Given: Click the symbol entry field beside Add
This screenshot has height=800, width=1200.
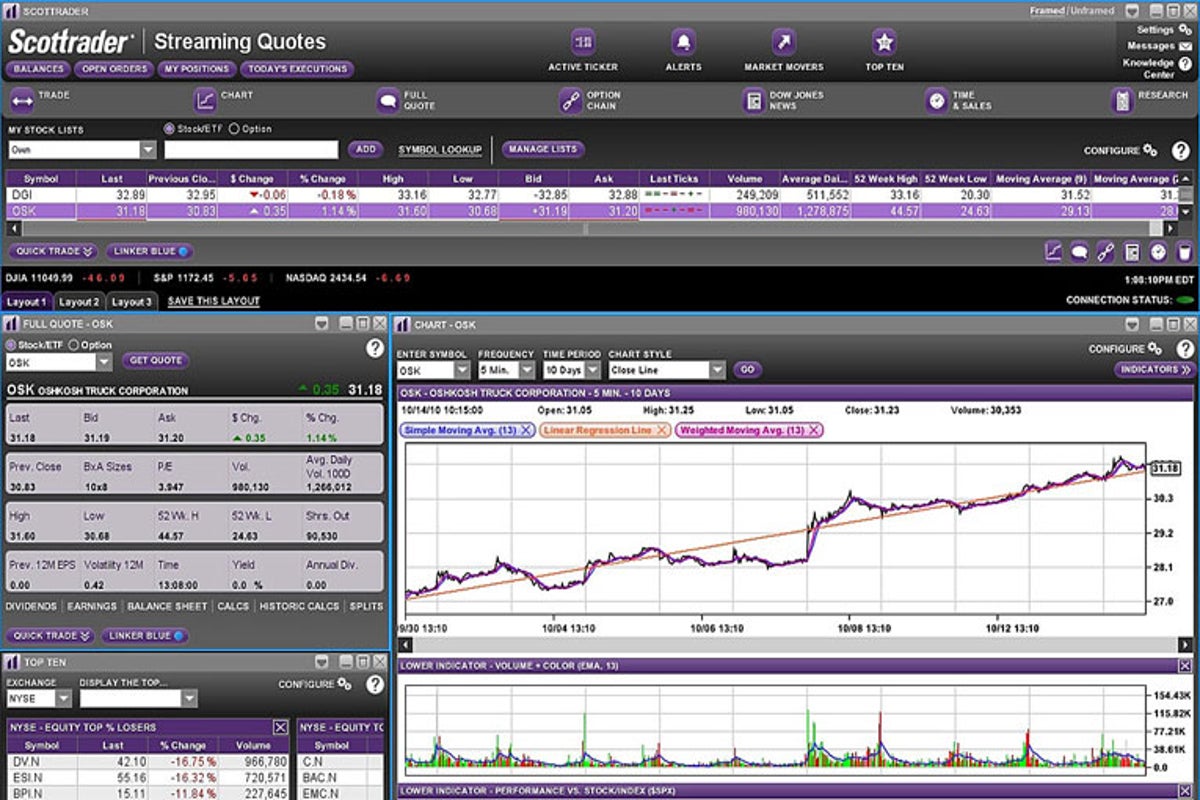Looking at the screenshot, I should click(x=252, y=149).
